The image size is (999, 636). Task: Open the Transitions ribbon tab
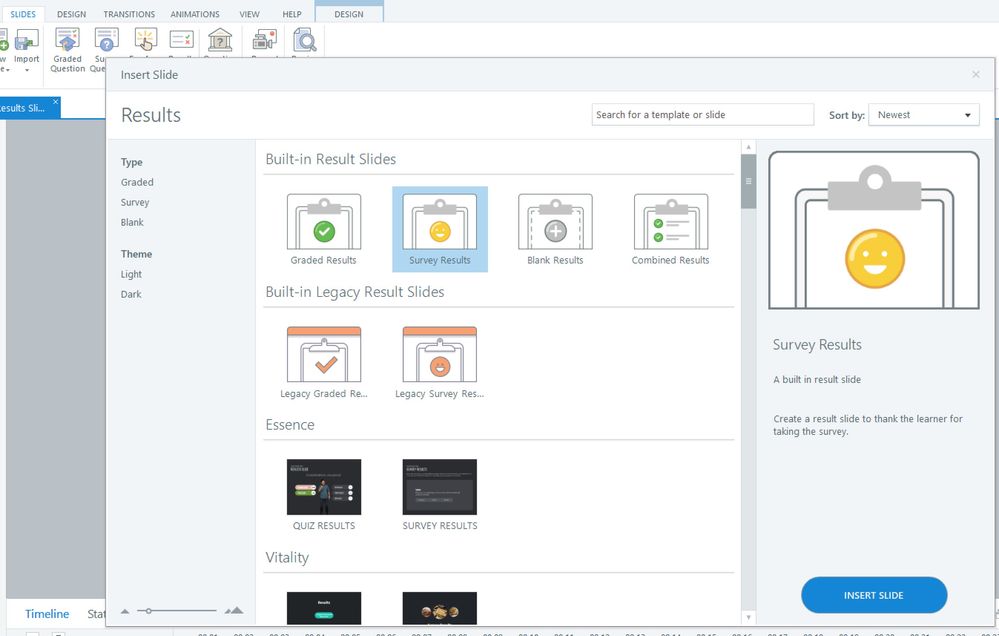pos(129,15)
